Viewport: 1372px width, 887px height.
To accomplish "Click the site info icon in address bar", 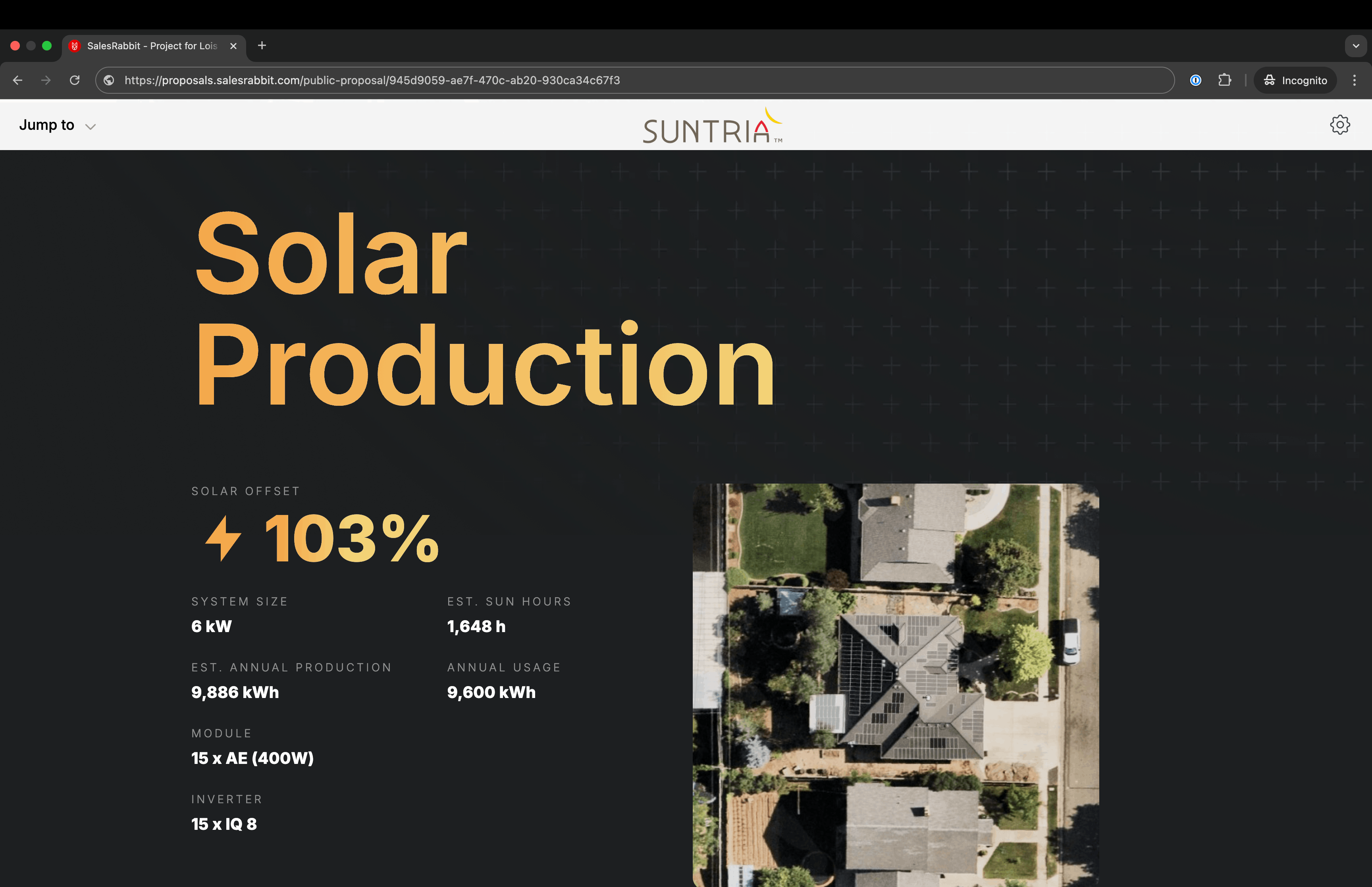I will [109, 80].
